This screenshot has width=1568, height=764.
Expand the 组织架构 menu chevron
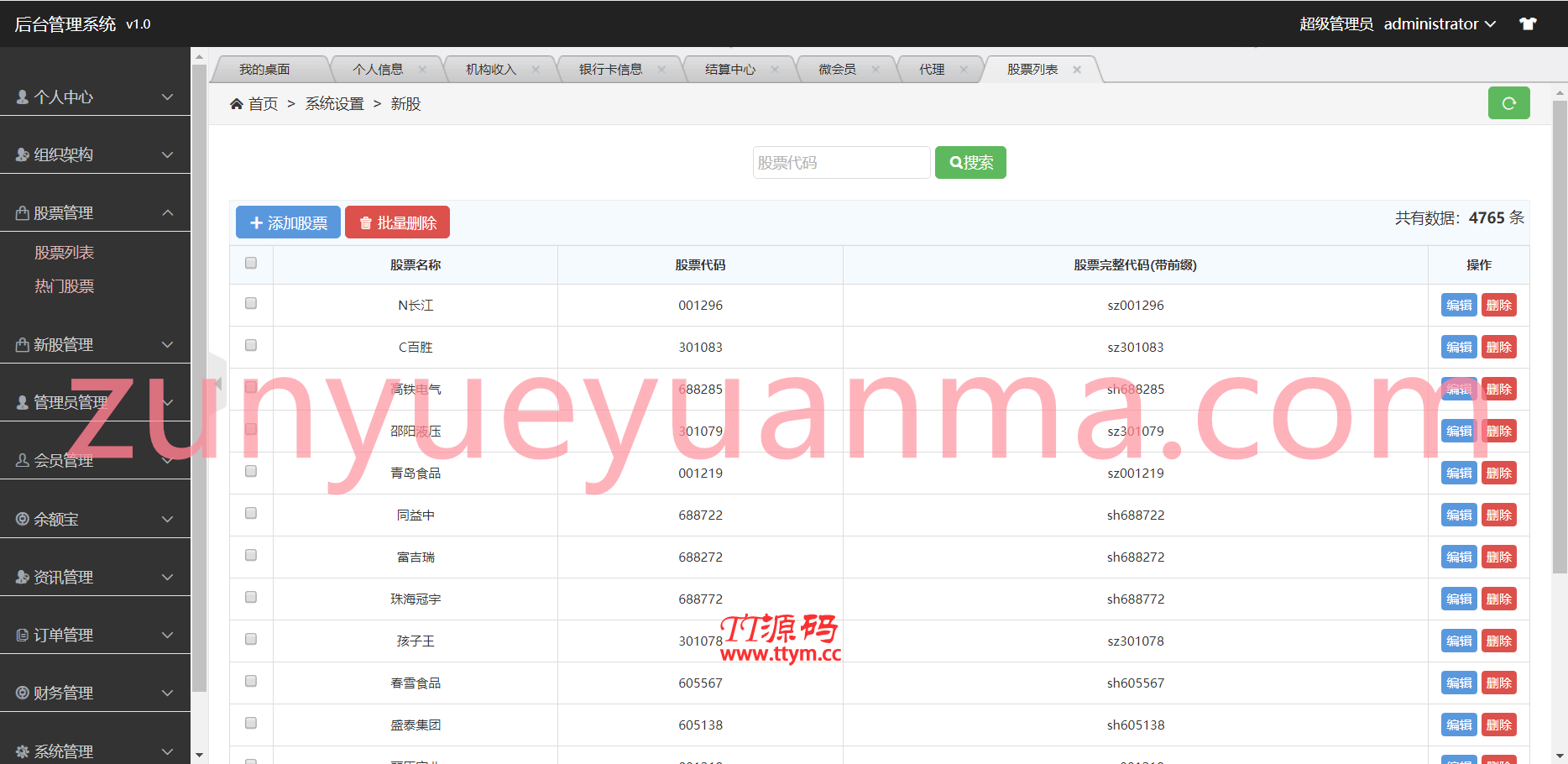[x=168, y=155]
